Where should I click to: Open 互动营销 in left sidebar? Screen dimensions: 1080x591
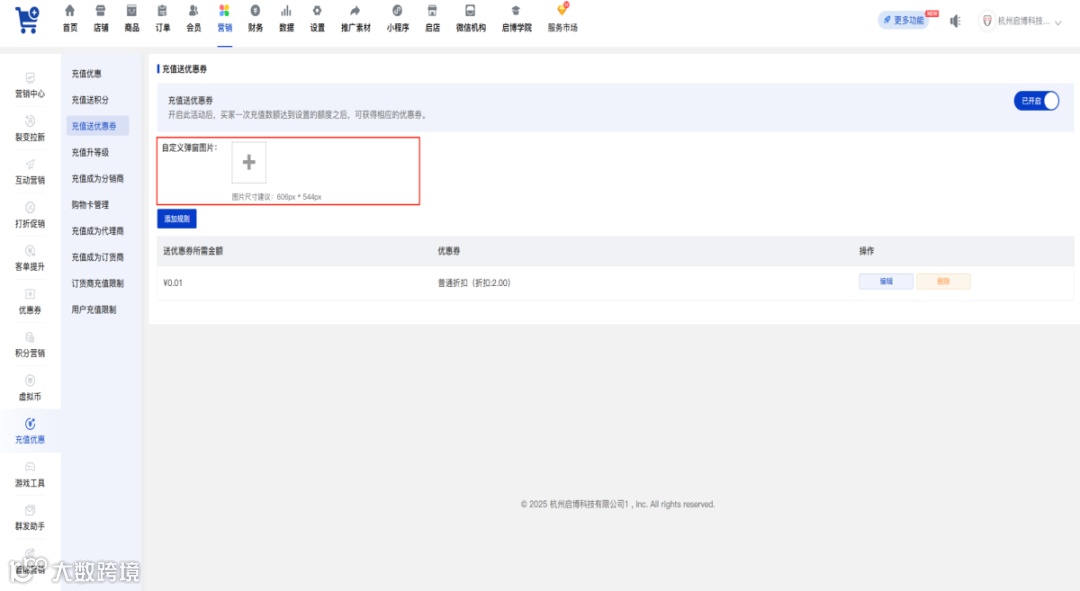(x=30, y=173)
